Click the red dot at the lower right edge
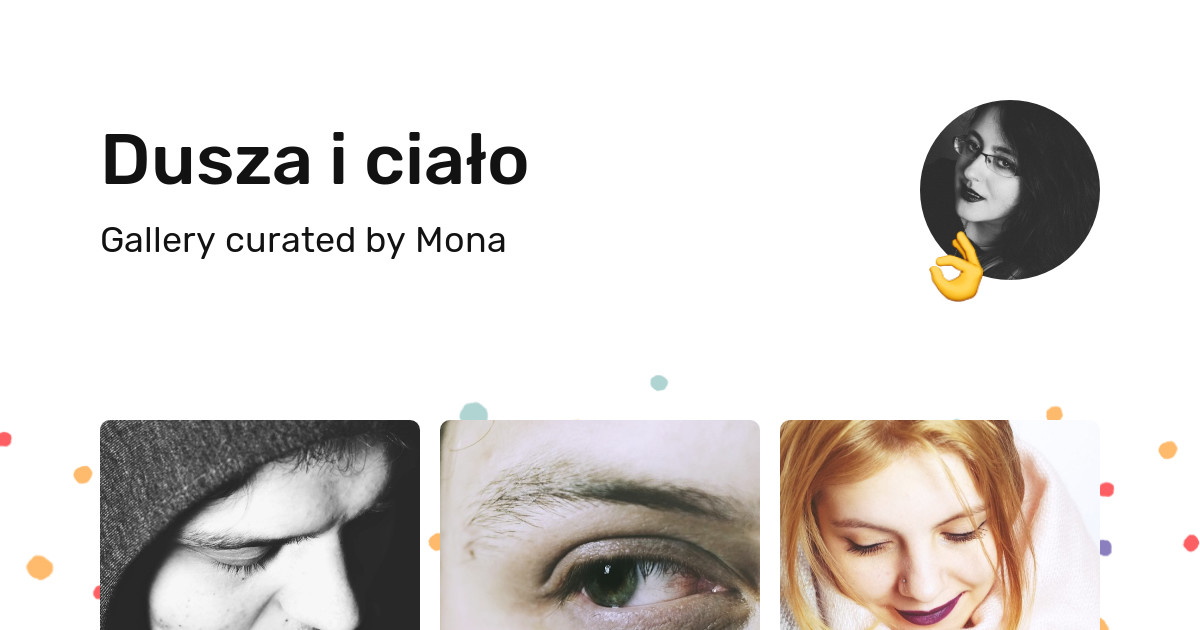Viewport: 1200px width, 630px height. click(x=1190, y=543)
